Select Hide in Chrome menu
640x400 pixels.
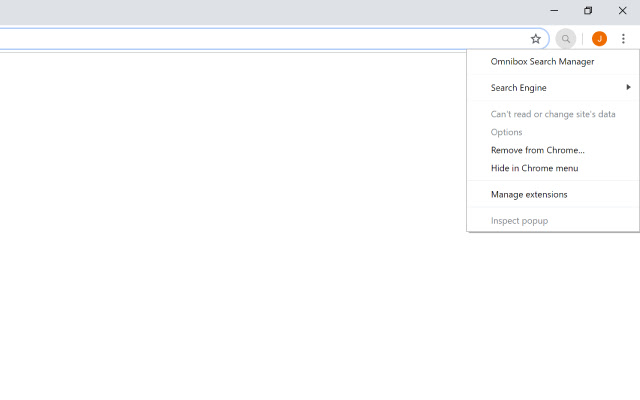pyautogui.click(x=553, y=168)
